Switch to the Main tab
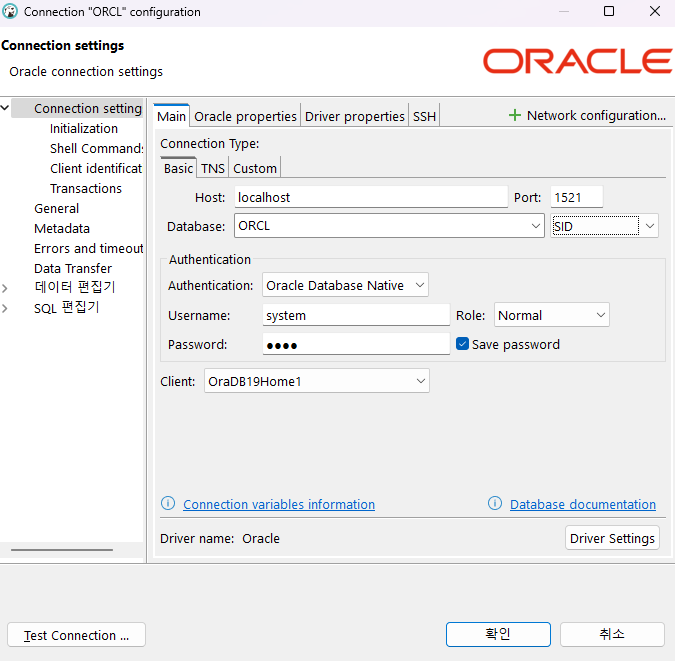Image resolution: width=675 pixels, height=661 pixels. point(171,116)
